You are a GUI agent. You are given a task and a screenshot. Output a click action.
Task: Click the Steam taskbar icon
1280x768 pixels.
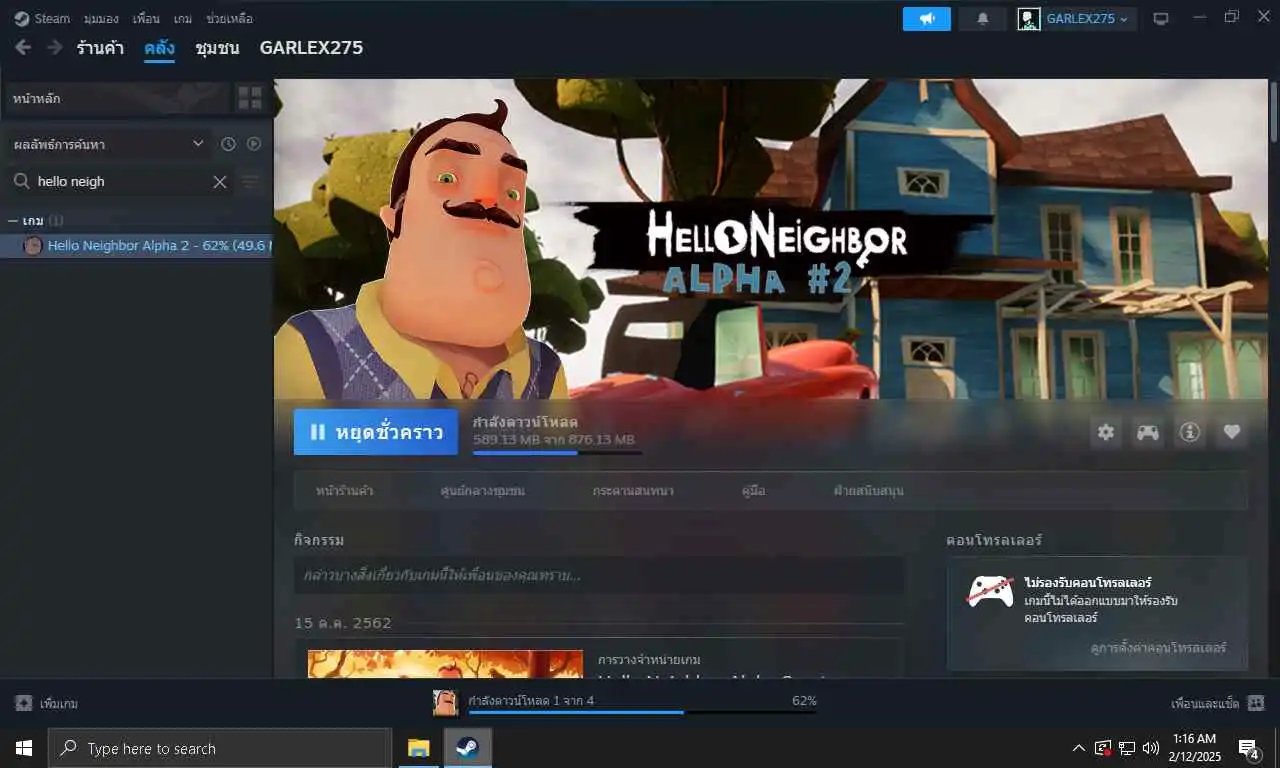click(x=467, y=748)
